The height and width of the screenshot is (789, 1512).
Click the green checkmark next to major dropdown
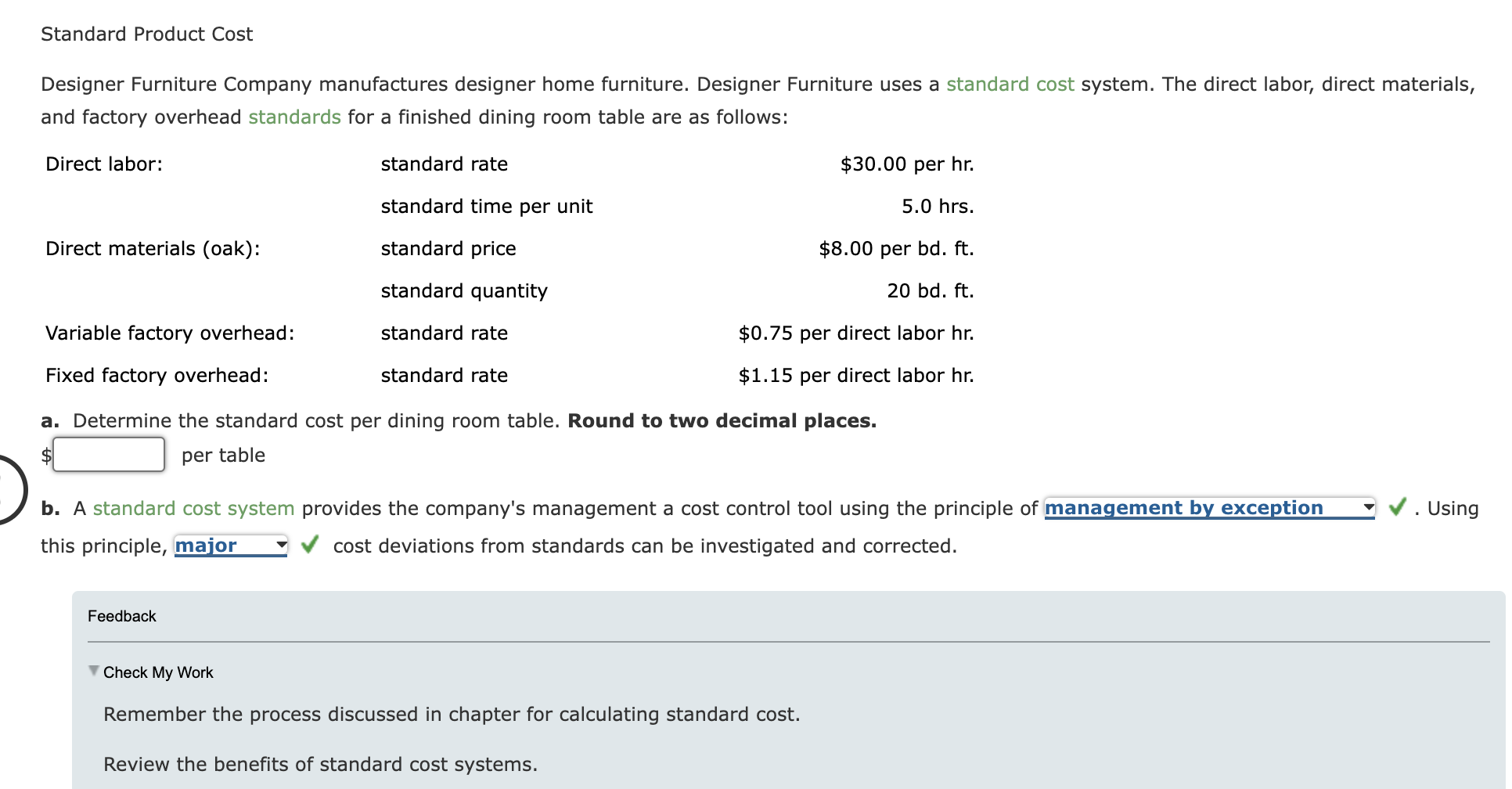pos(308,544)
